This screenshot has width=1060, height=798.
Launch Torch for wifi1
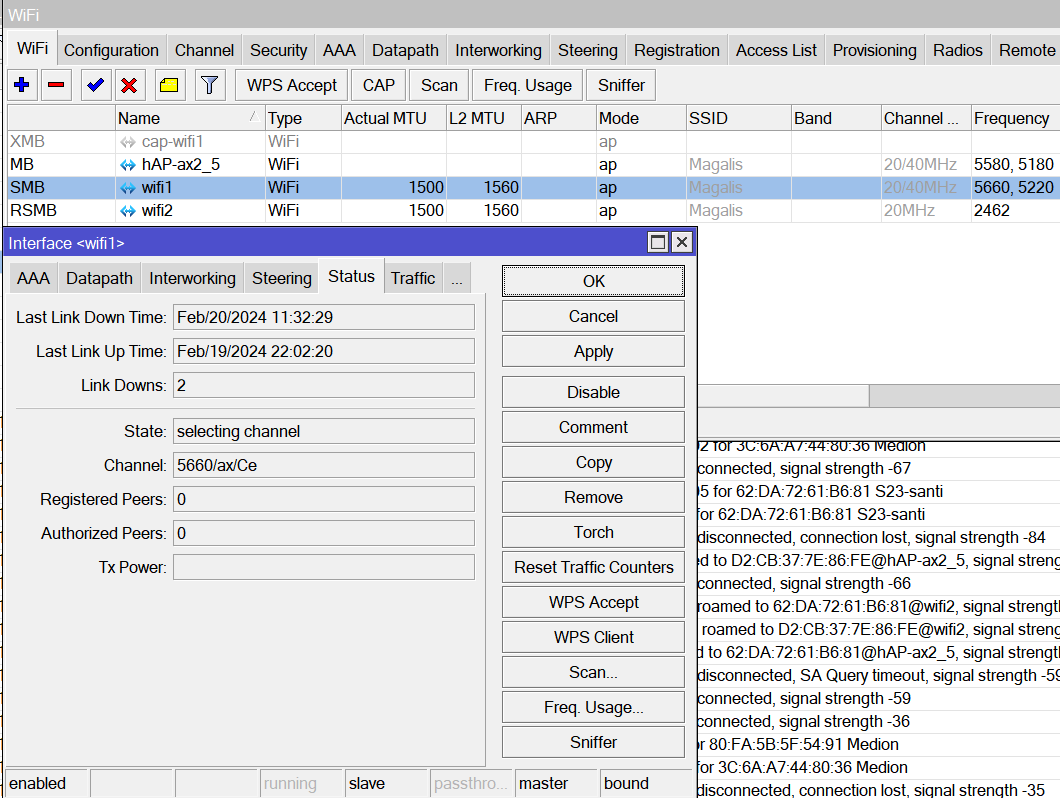(593, 532)
